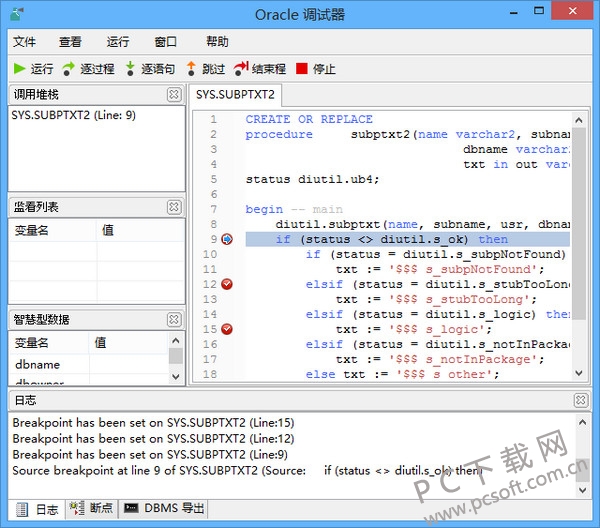Close the Call Stack (调用堆栈) panel
This screenshot has width=600, height=528.
click(x=174, y=94)
